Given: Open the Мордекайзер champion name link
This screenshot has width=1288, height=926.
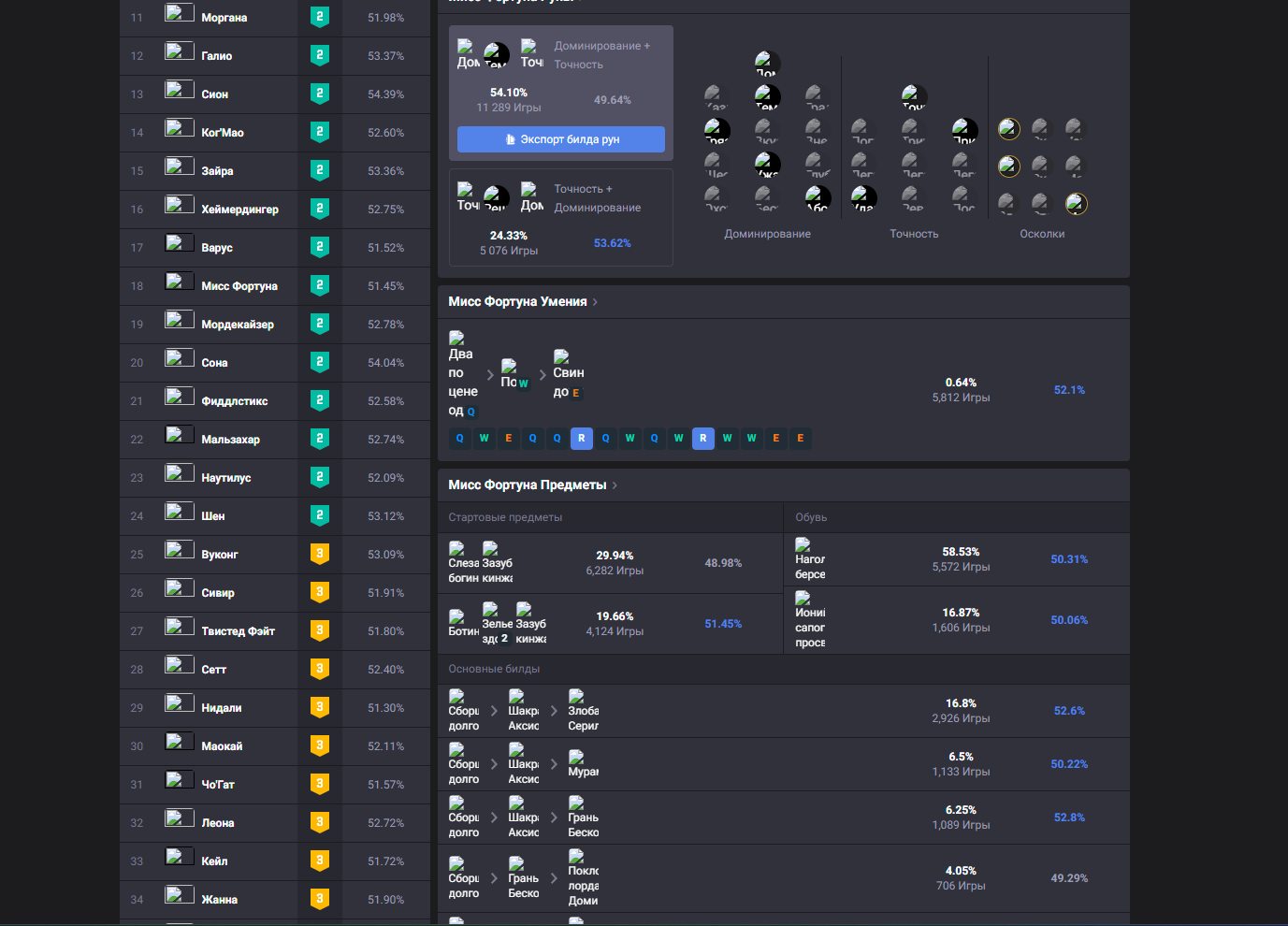Looking at the screenshot, I should click(238, 325).
